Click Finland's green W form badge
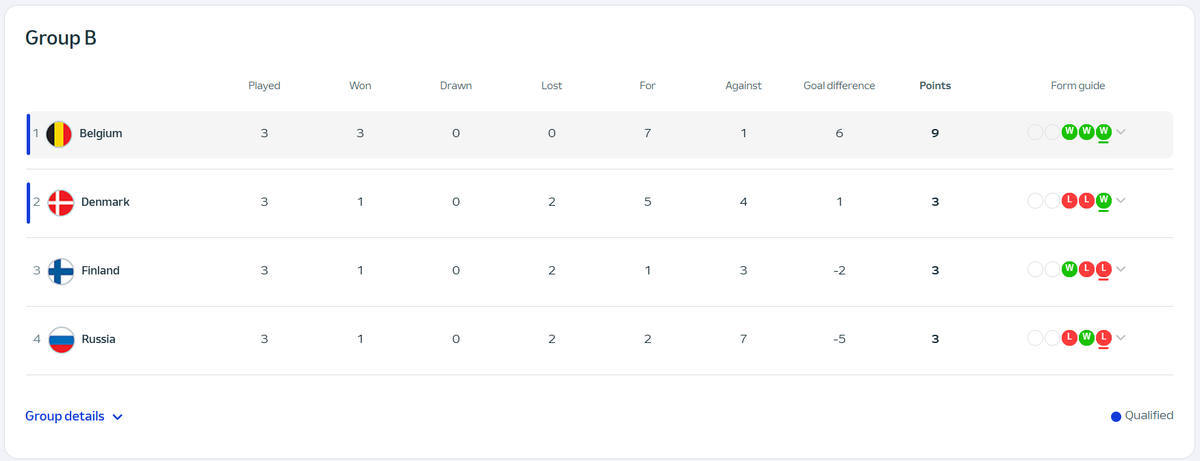Screen dimensions: 1200x461 [x=1070, y=269]
